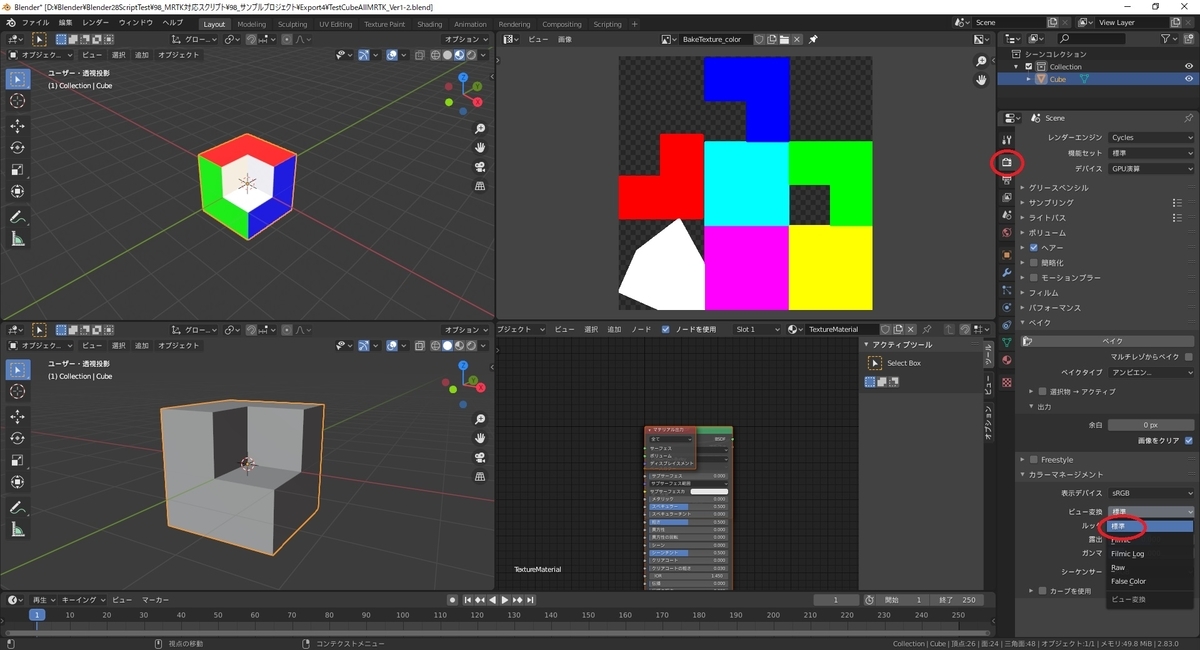Collapse the カラーマネージメント panel
1200x650 pixels.
click(1066, 474)
